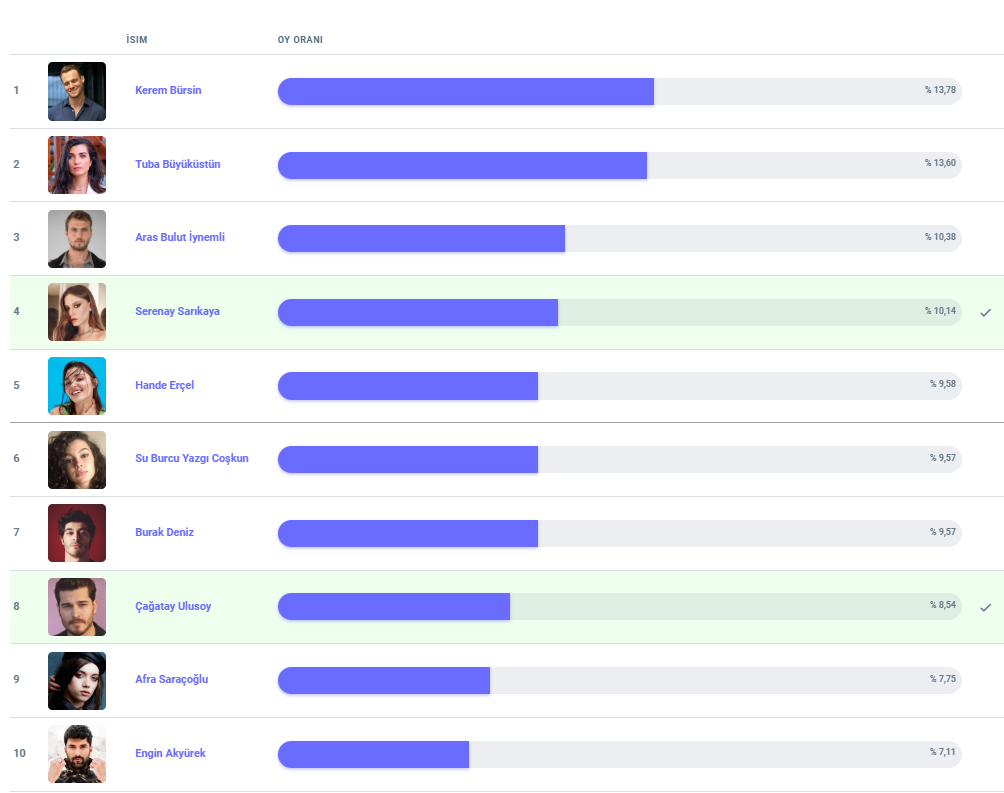Image resolution: width=1004 pixels, height=793 pixels.
Task: Open the Engin Akyürek name link
Action: coord(170,753)
